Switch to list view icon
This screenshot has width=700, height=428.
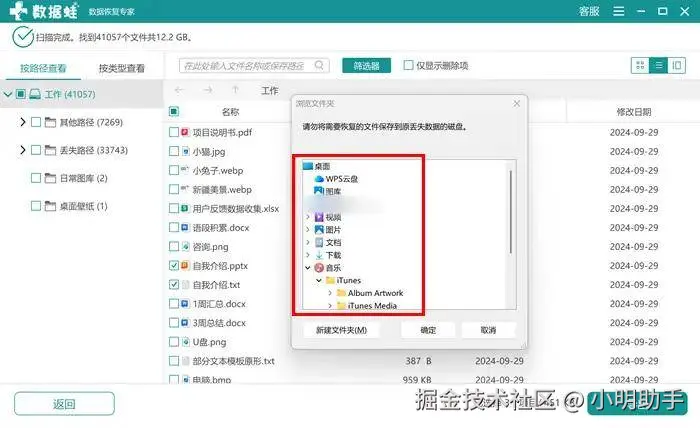pos(658,66)
